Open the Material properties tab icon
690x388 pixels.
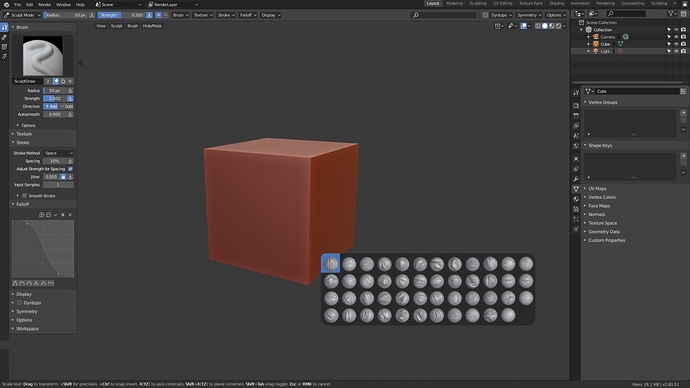(576, 199)
